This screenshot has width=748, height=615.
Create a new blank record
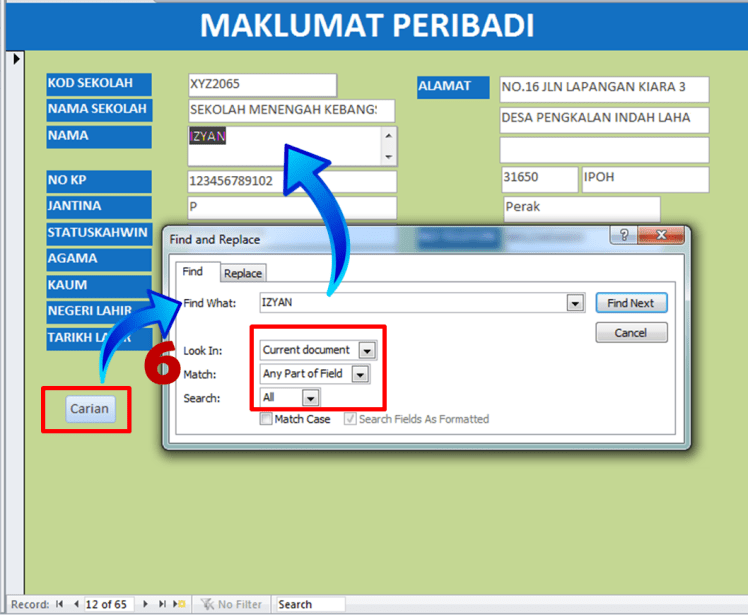(180, 604)
